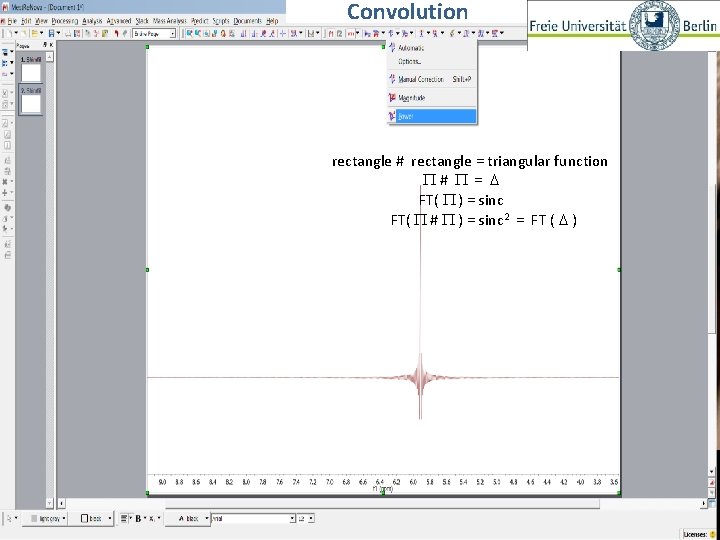
Task: Select the crosshair cursor tool icon
Action: 283,33
